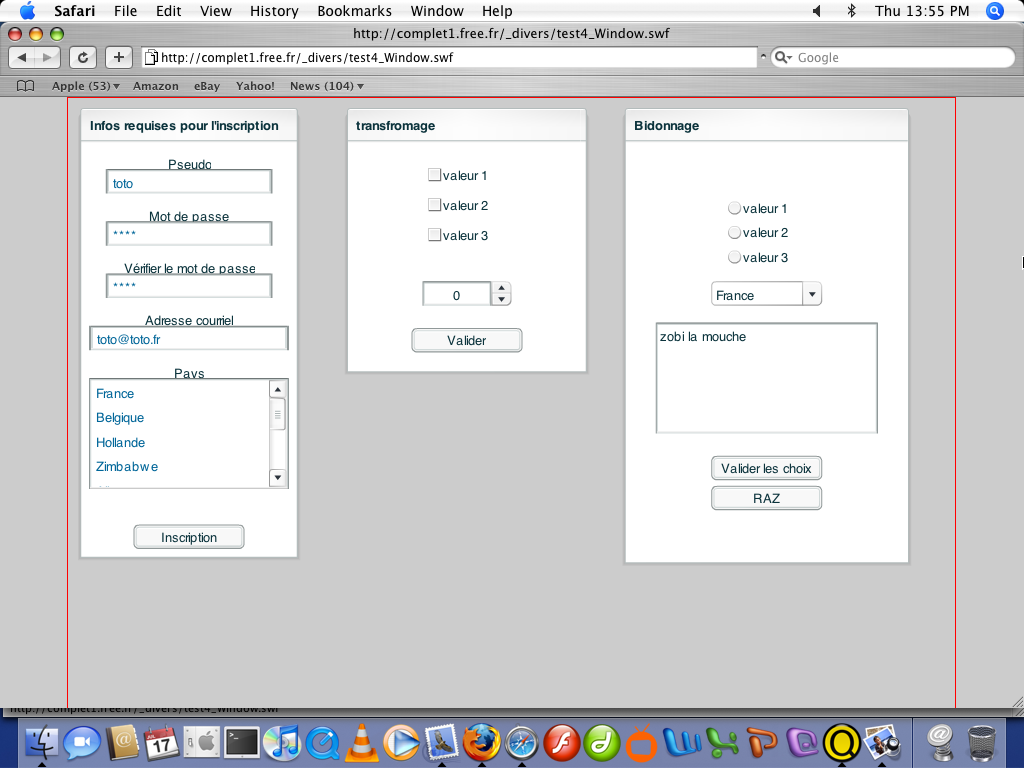Screen dimensions: 1024x768
Task: Open Finder from the Dock
Action: (x=42, y=743)
